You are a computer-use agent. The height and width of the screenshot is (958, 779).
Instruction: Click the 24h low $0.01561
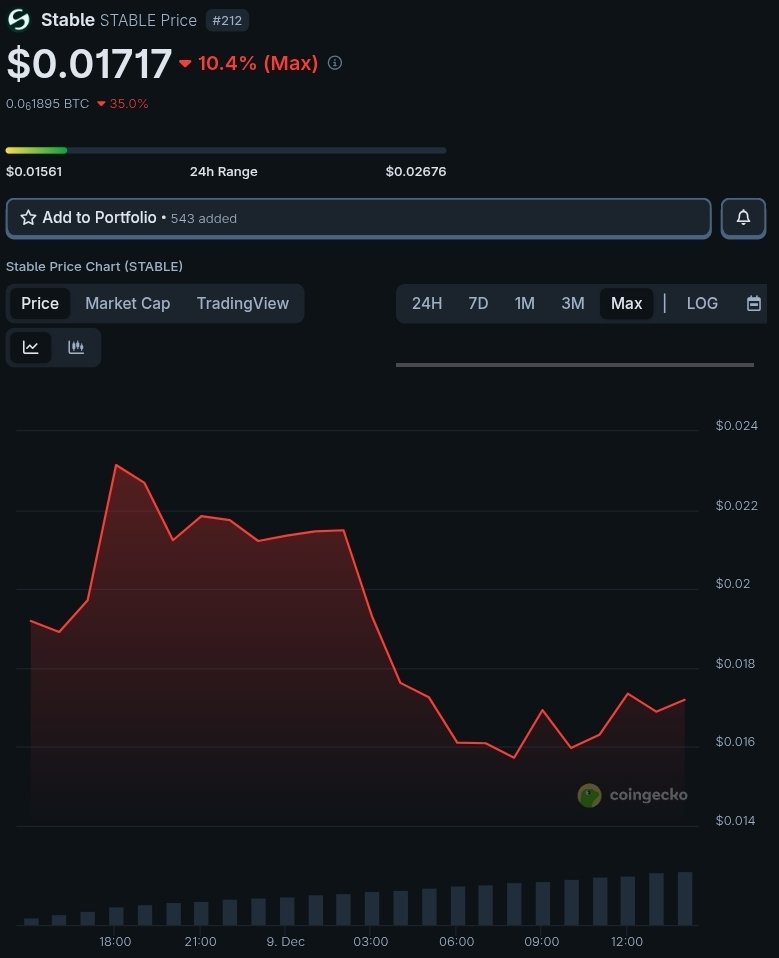[34, 172]
